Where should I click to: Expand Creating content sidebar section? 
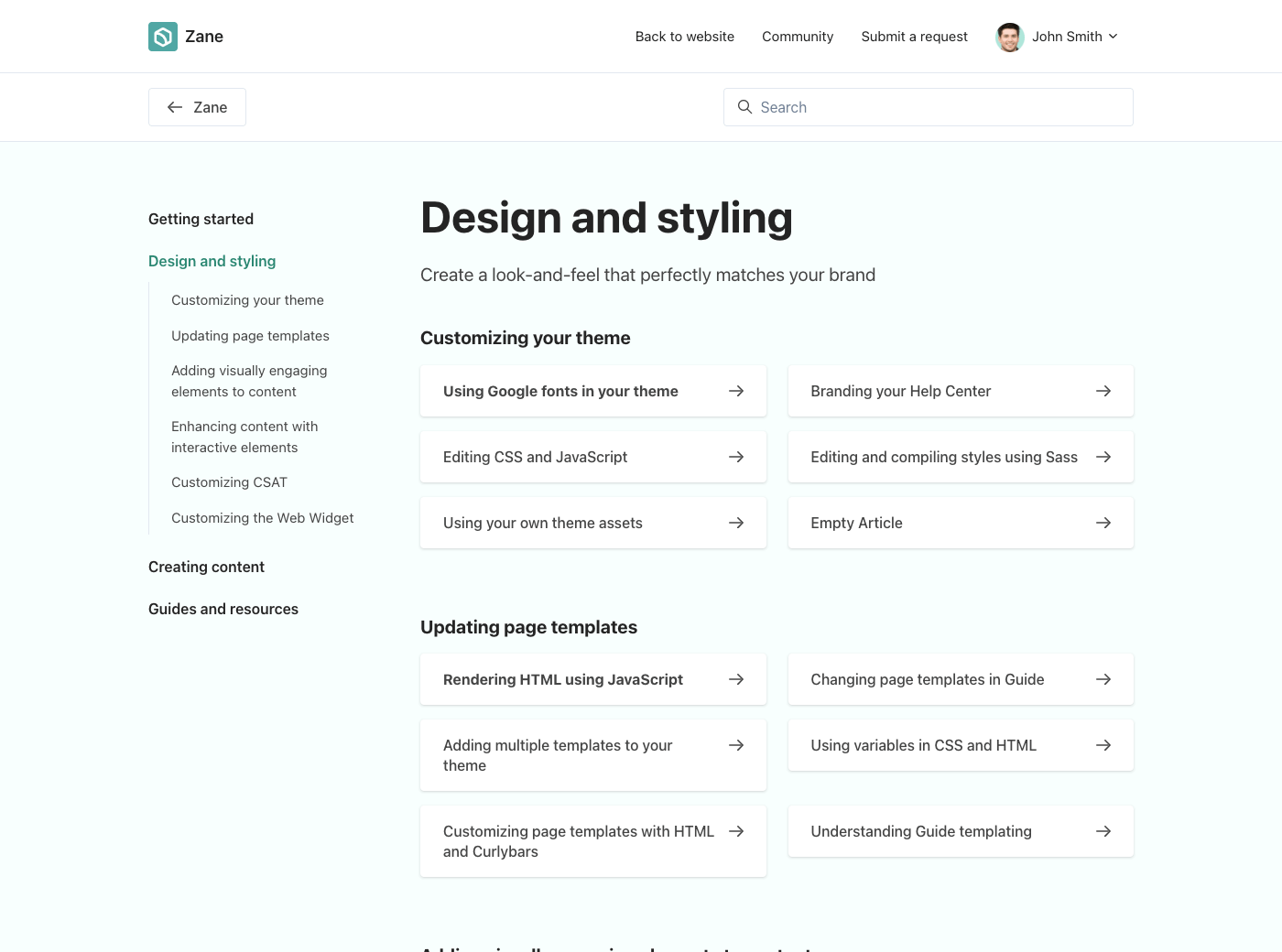coord(206,567)
